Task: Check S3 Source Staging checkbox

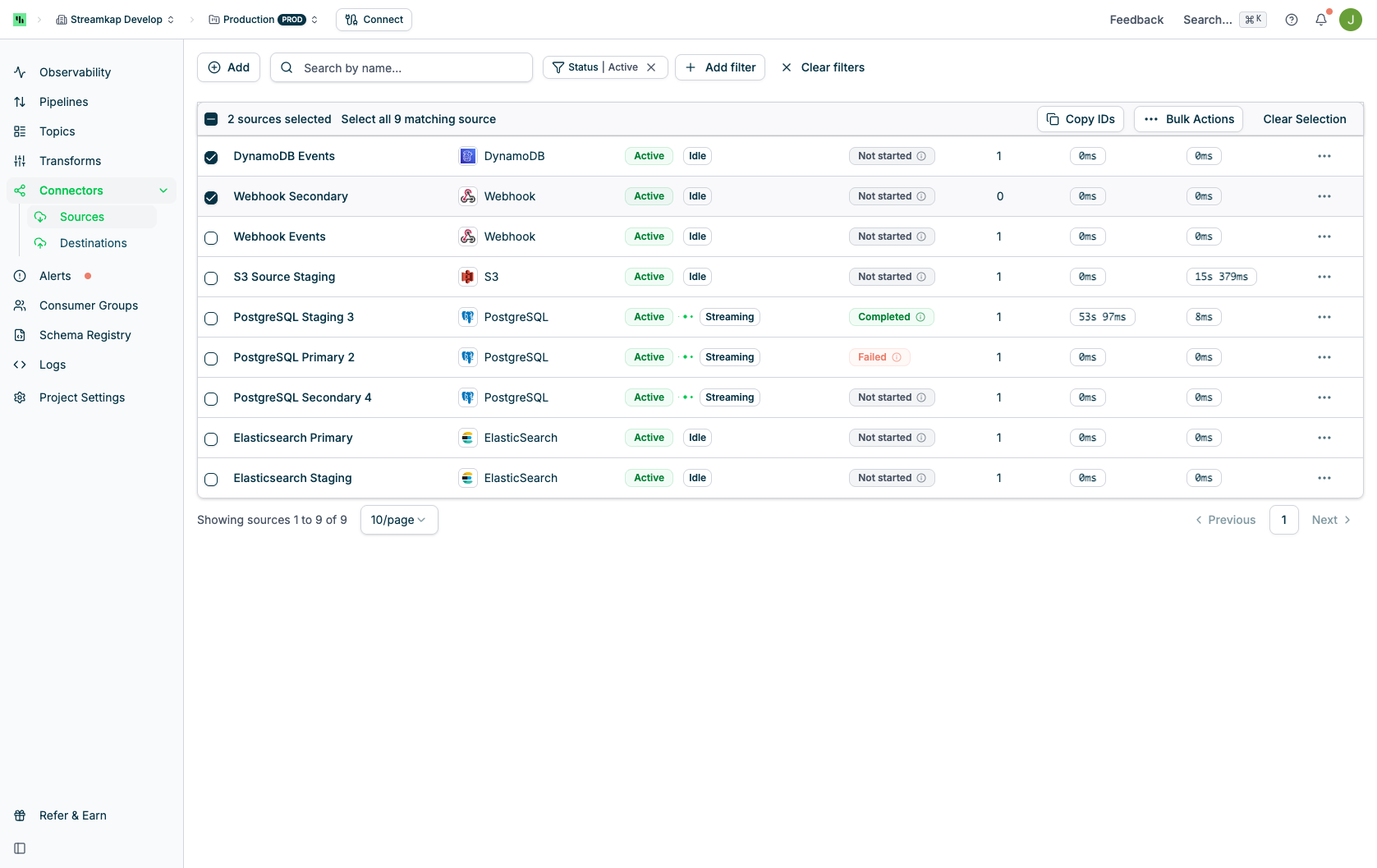Action: [x=211, y=278]
